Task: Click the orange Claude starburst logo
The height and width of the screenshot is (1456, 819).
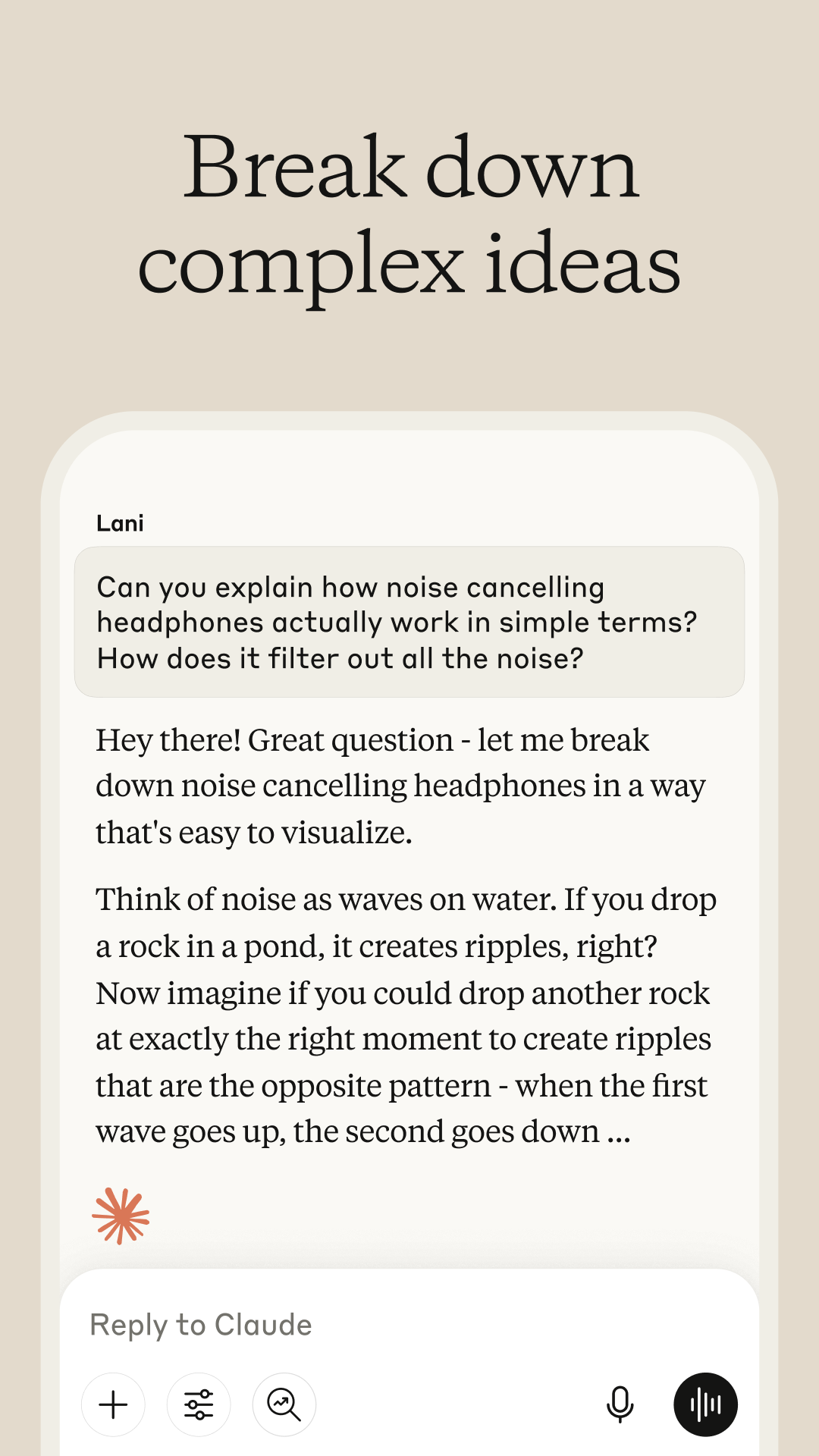Action: pyautogui.click(x=121, y=1216)
